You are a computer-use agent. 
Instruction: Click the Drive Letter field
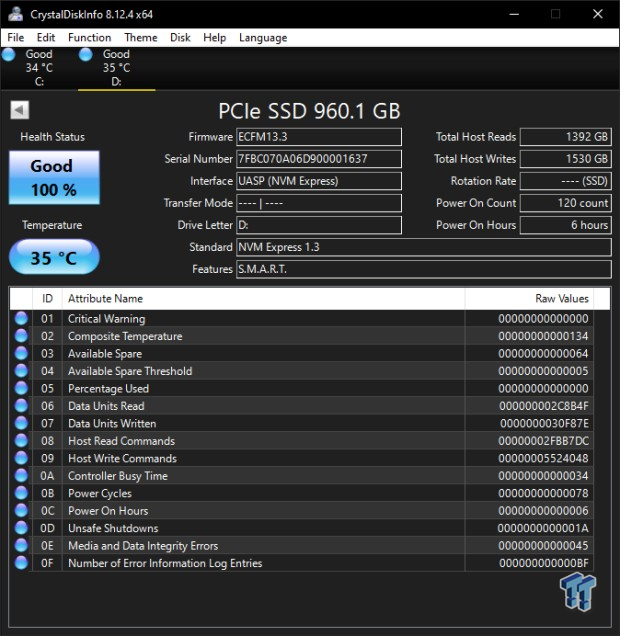pyautogui.click(x=319, y=225)
